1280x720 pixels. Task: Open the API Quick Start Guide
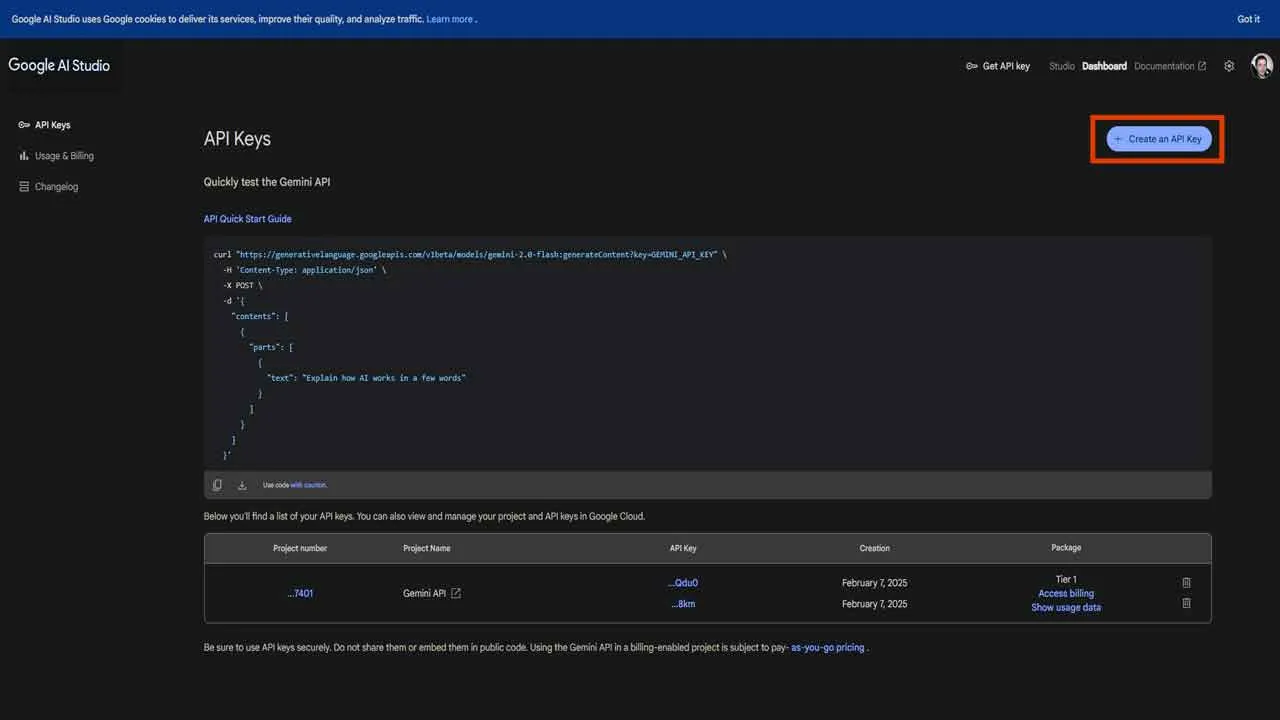[248, 219]
